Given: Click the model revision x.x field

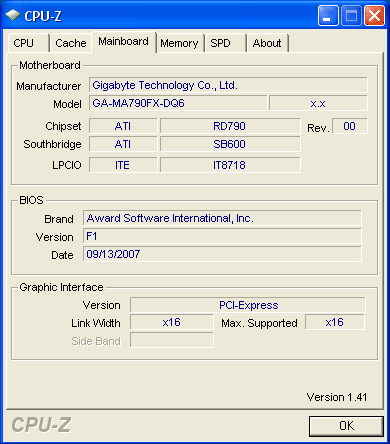Looking at the screenshot, I should click(318, 103).
